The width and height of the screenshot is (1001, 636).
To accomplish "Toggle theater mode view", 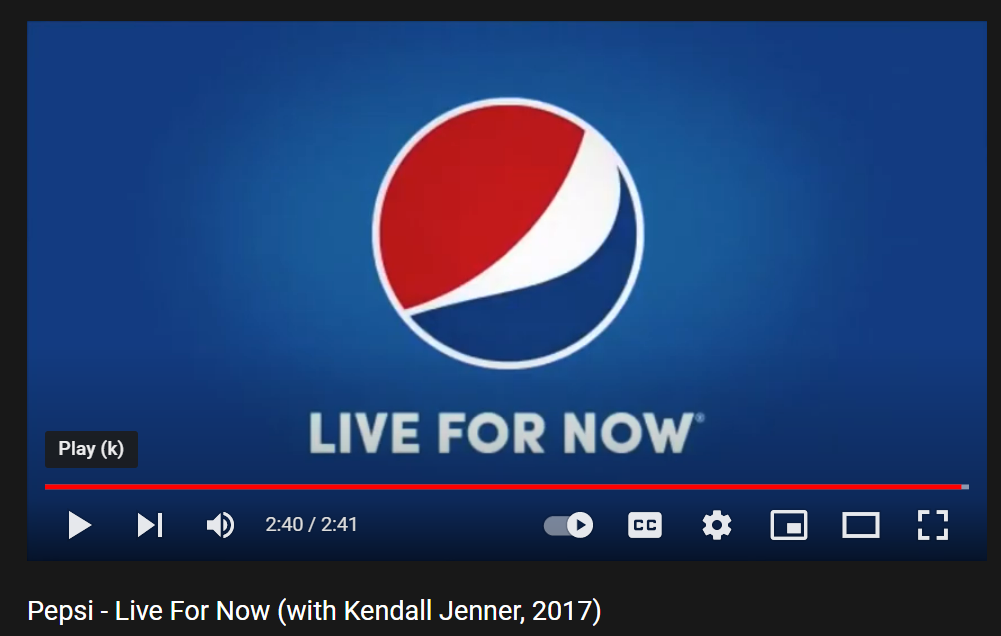I will click(x=861, y=525).
